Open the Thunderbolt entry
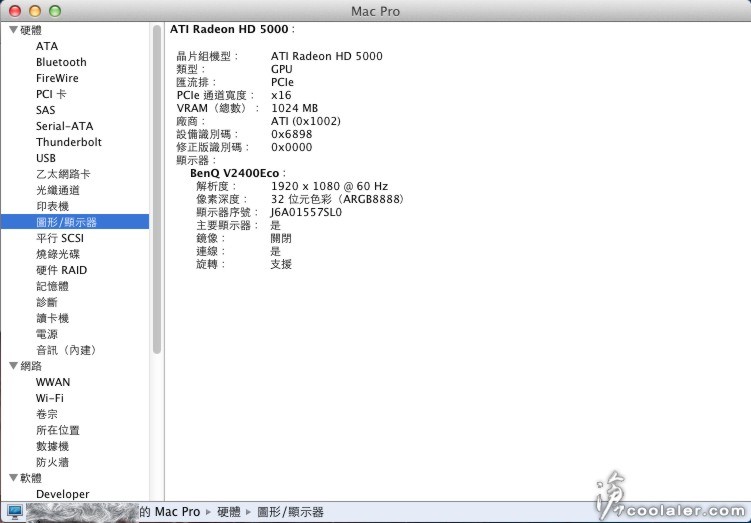The width and height of the screenshot is (751, 523). 68,142
